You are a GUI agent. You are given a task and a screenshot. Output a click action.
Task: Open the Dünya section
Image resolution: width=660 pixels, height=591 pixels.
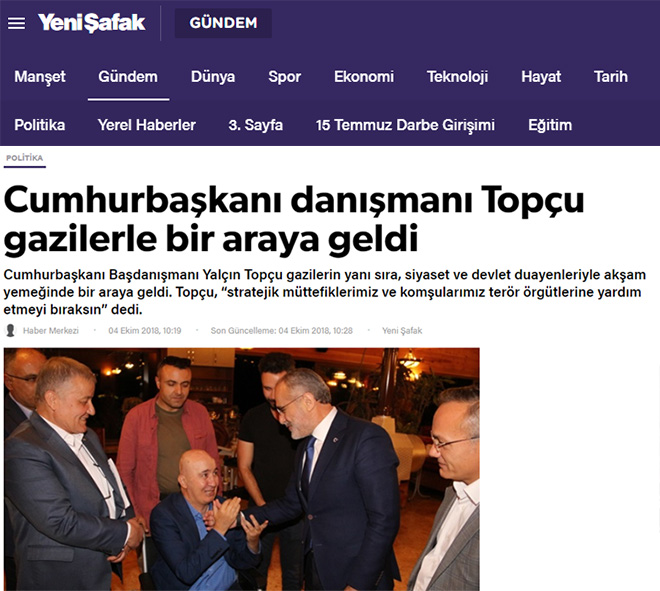pyautogui.click(x=213, y=77)
